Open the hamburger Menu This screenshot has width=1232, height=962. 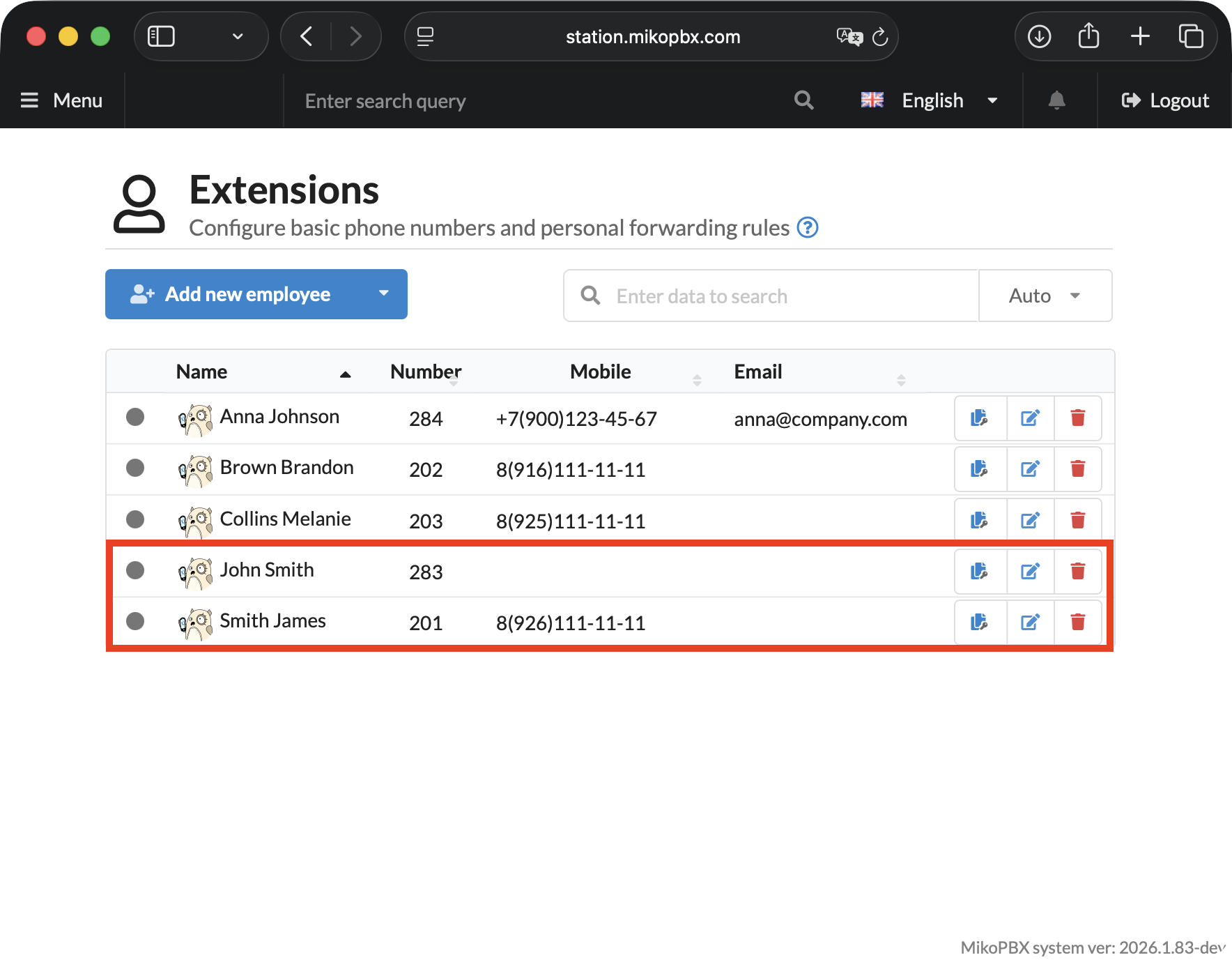(61, 101)
